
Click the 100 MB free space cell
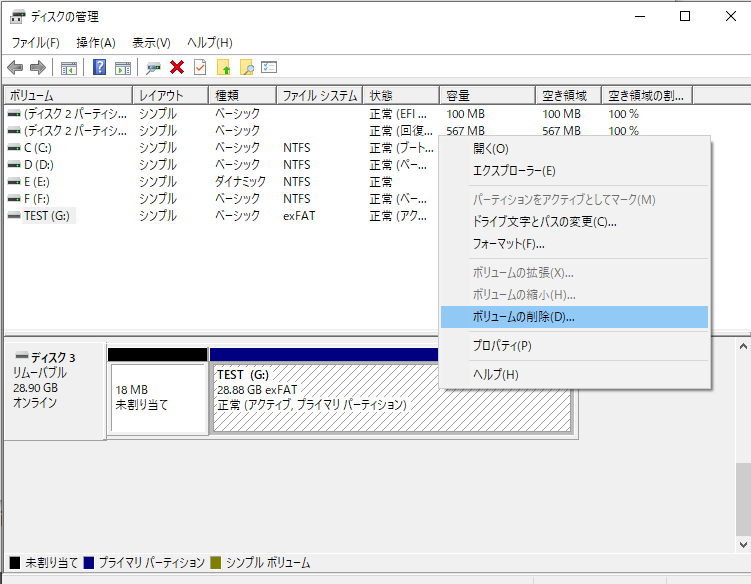561,114
